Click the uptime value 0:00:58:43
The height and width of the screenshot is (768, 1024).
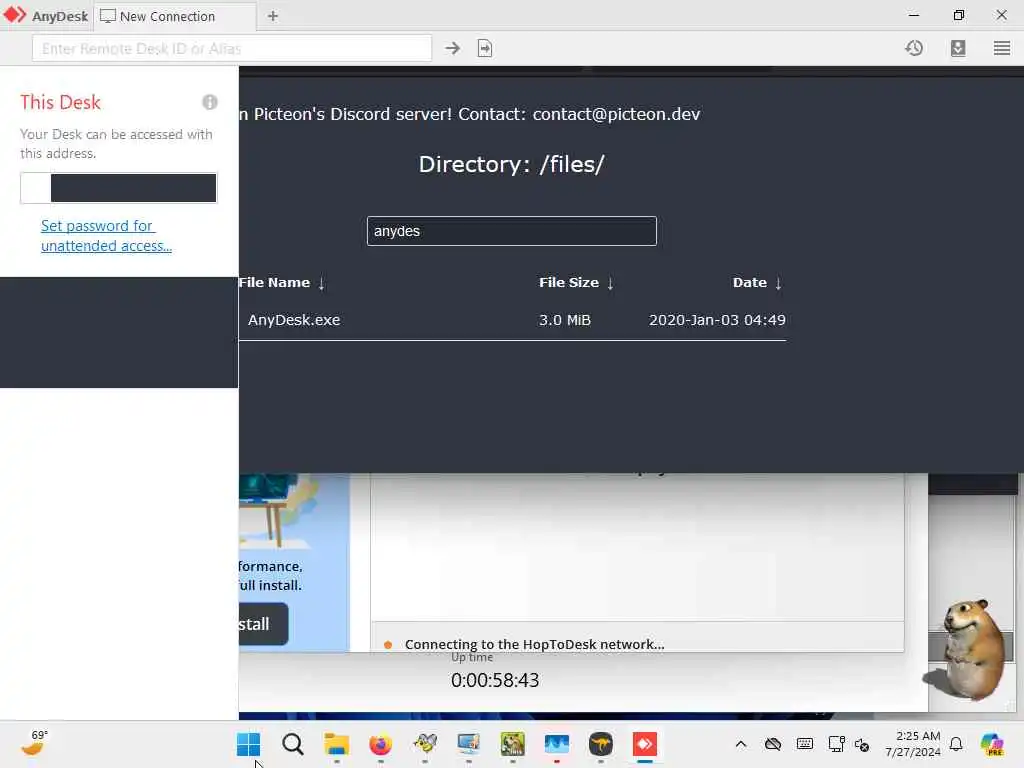[x=495, y=680]
